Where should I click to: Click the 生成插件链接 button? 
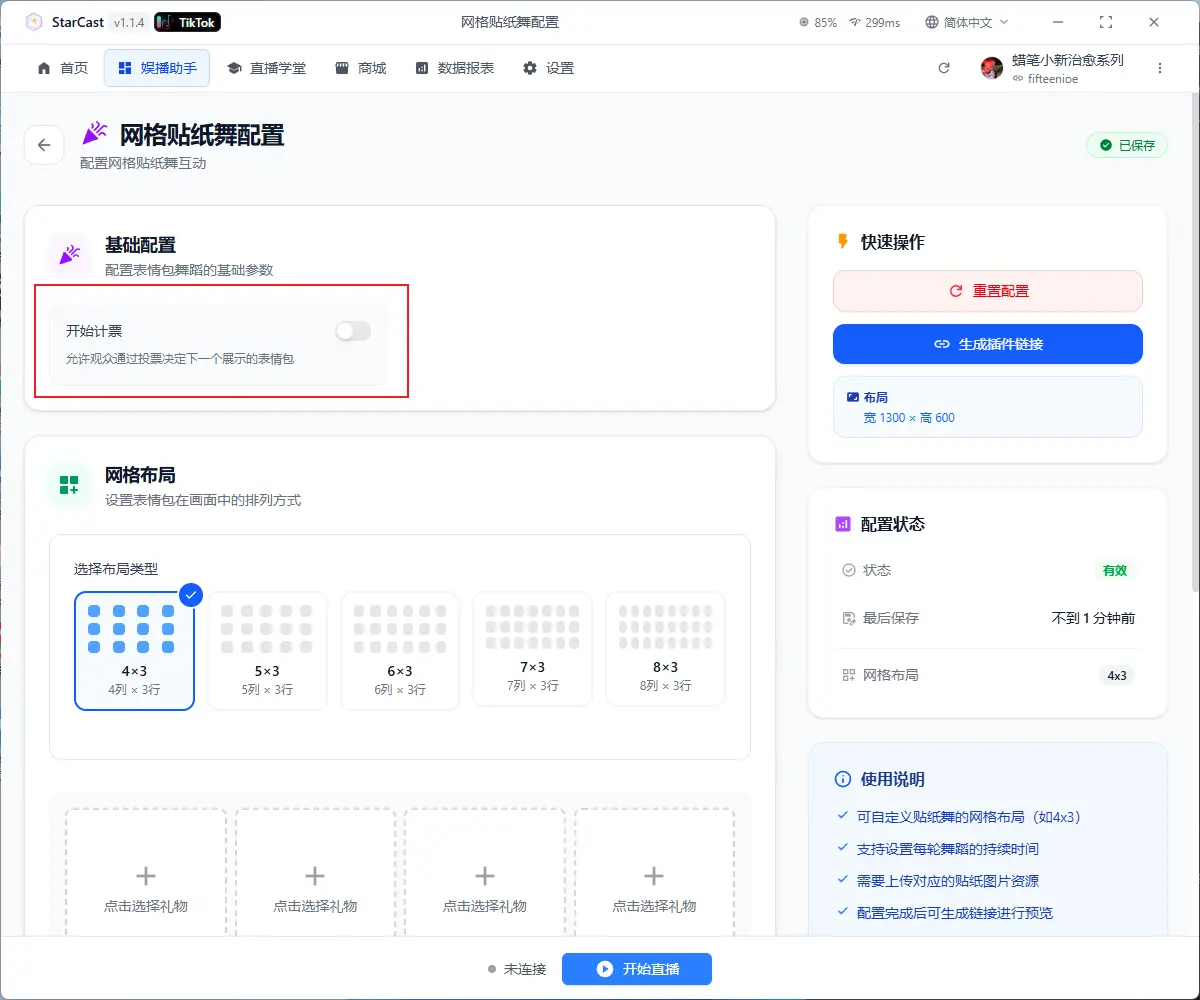click(987, 344)
